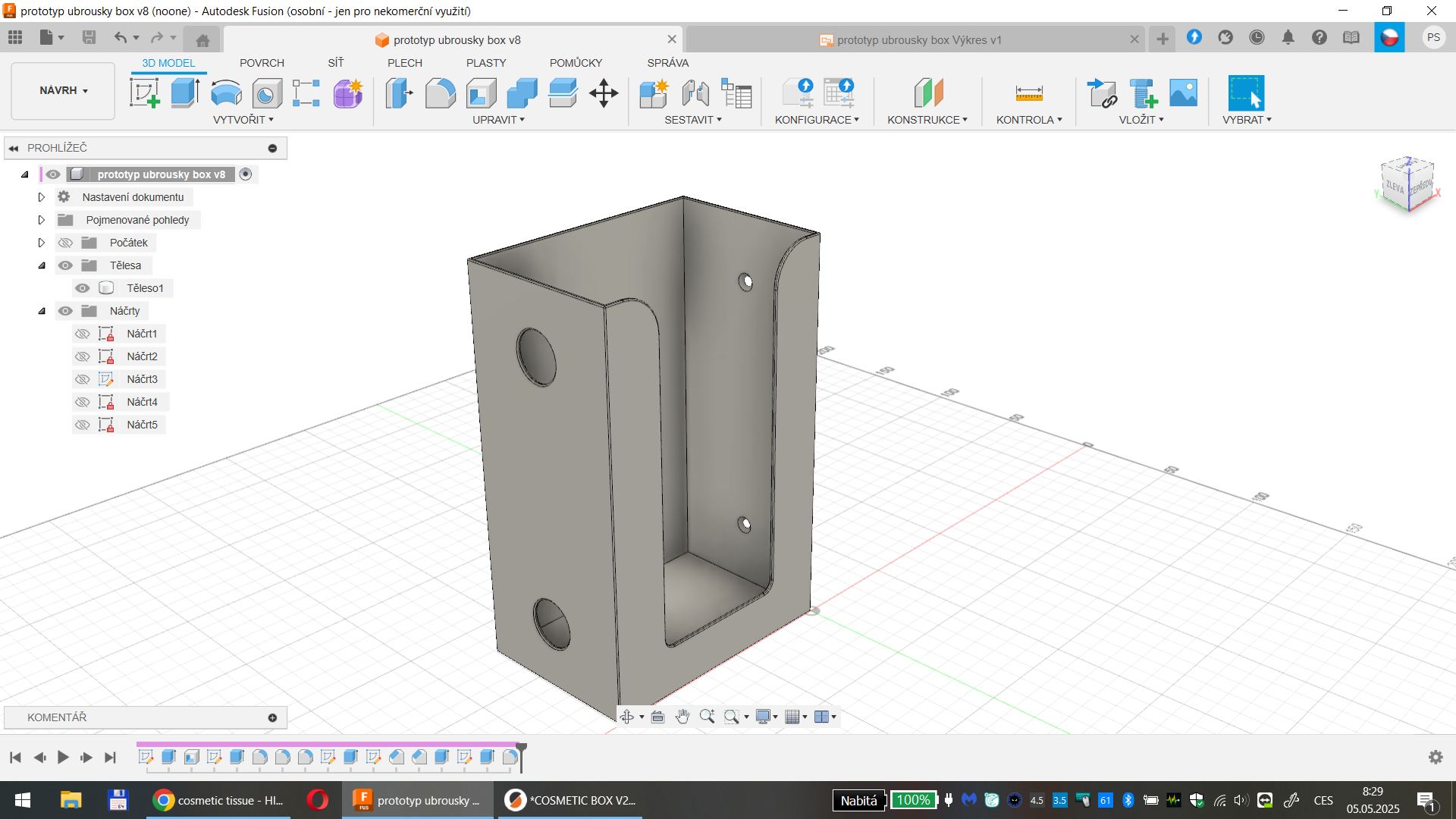The height and width of the screenshot is (819, 1456).
Task: Open the NÁVRH workspace dropdown
Action: [64, 90]
